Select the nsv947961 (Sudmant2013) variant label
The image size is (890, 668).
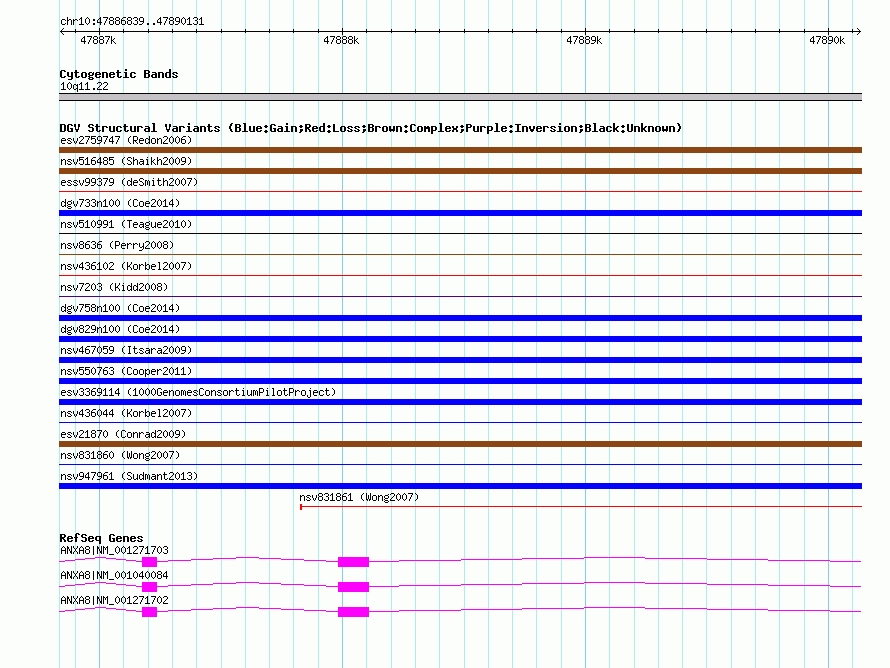tap(129, 476)
